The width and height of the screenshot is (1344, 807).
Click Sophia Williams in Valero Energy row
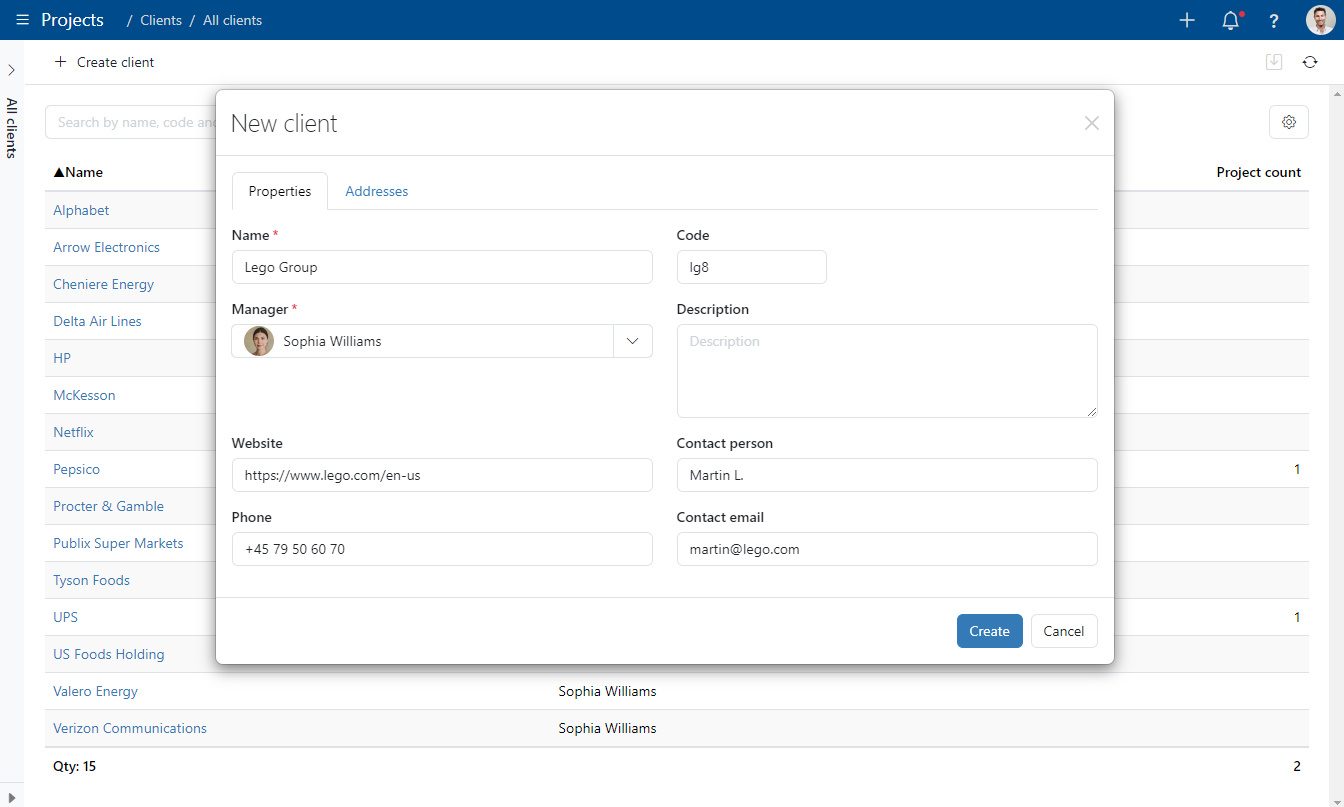(x=607, y=691)
